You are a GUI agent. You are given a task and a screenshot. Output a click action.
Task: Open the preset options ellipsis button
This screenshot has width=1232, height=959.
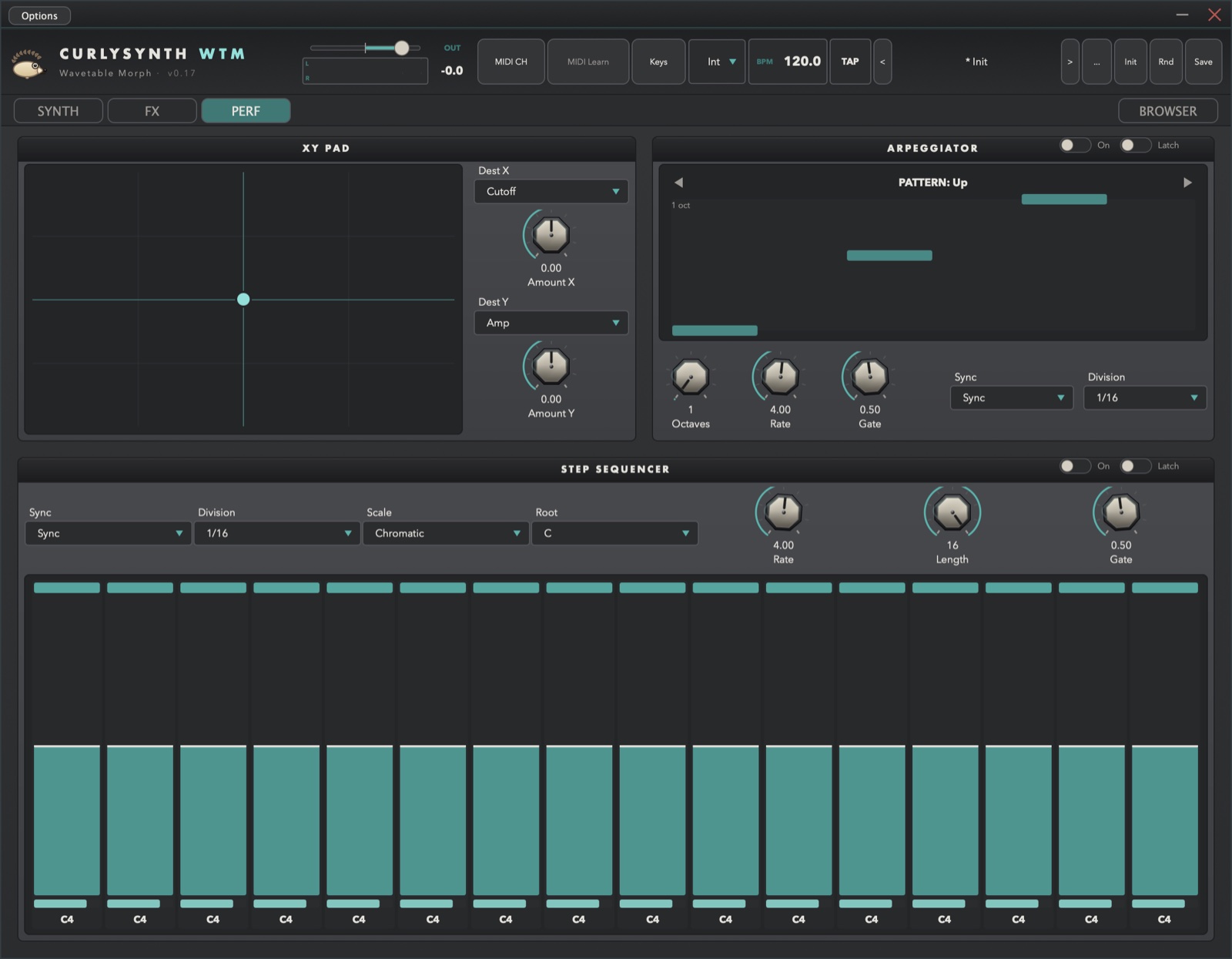(x=1096, y=62)
